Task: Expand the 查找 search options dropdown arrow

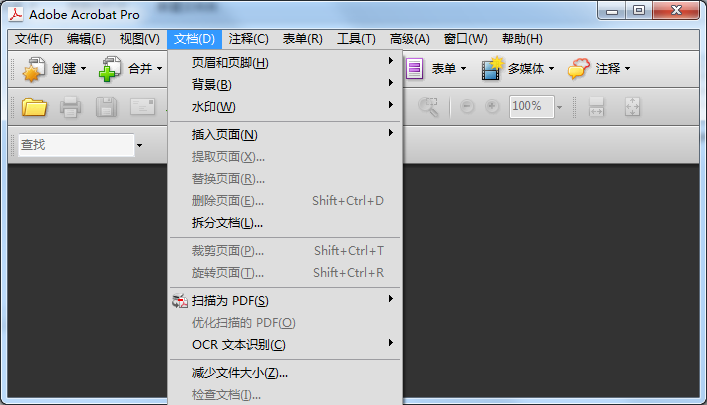Action: coord(140,146)
